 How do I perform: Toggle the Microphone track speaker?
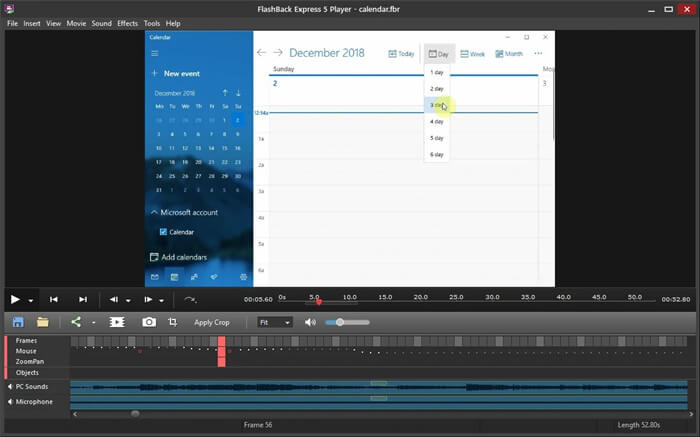click(10, 402)
